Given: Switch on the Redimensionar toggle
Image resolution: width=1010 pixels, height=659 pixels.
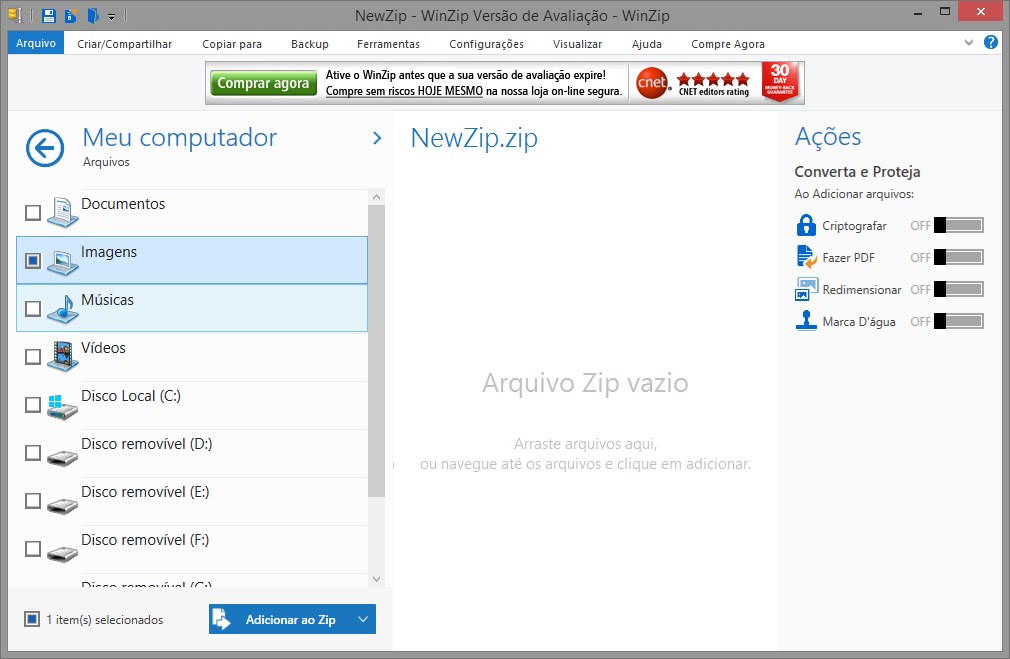Looking at the screenshot, I should pyautogui.click(x=958, y=289).
